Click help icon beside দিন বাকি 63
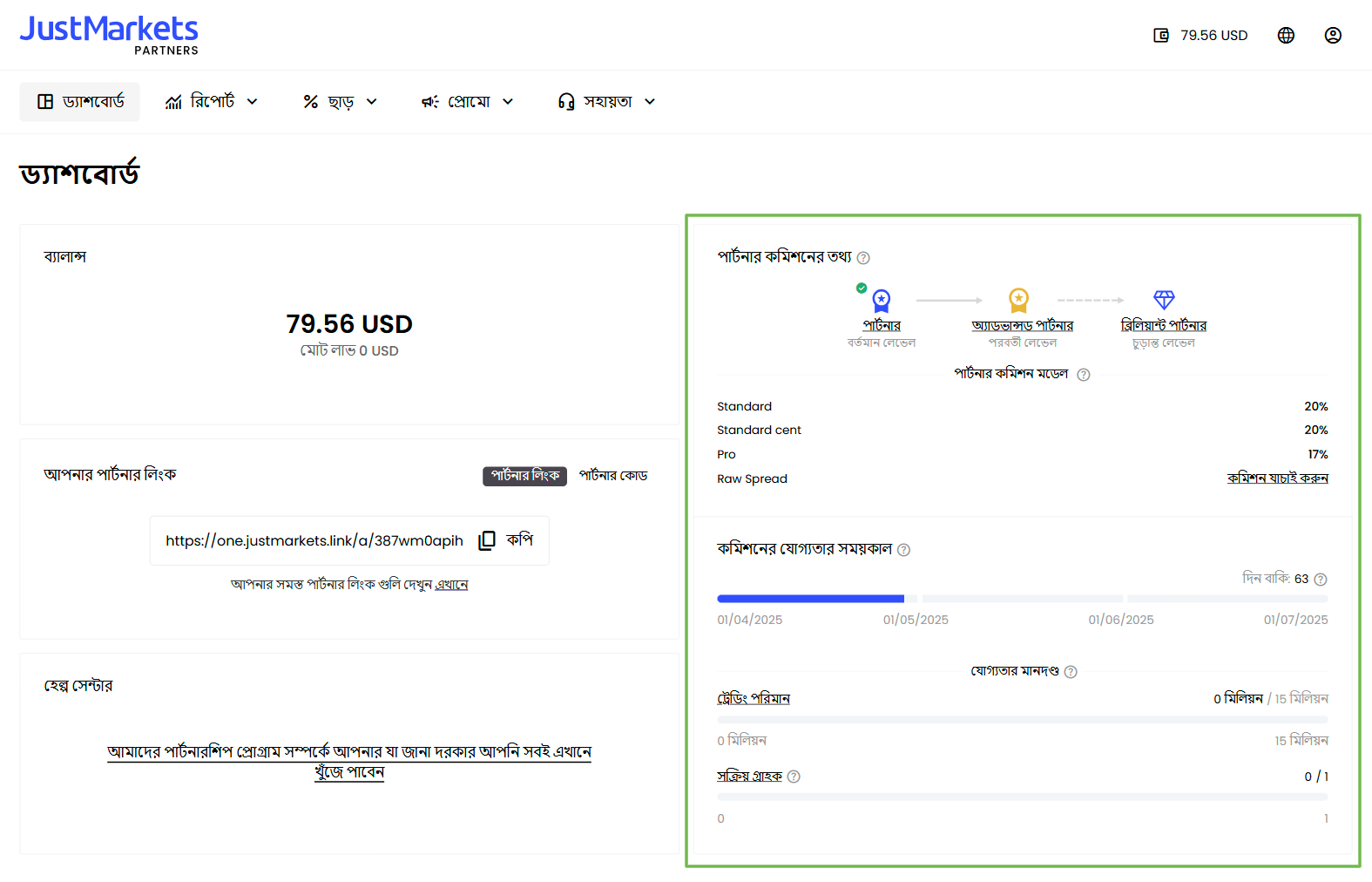 tap(1321, 580)
